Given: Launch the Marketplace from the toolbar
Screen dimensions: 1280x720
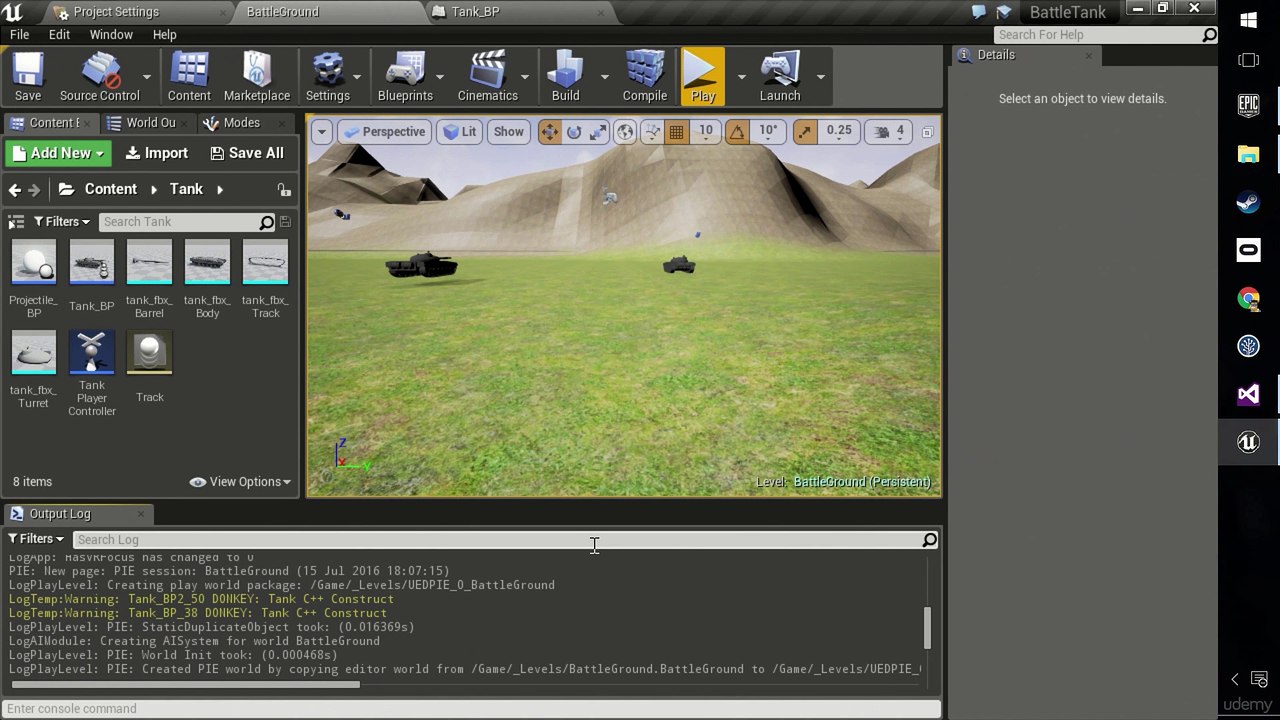Looking at the screenshot, I should point(257,77).
